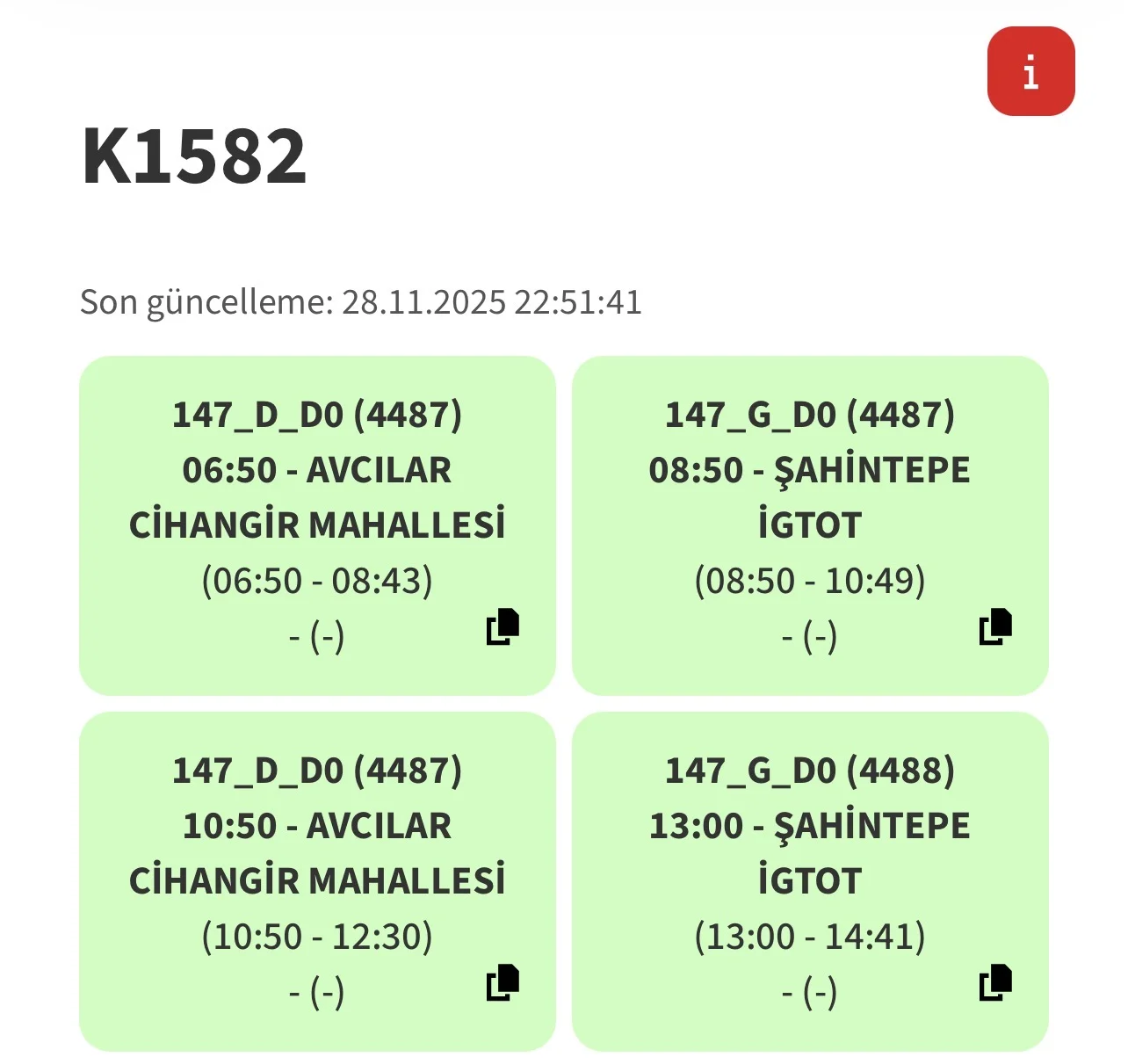Copy the 10:50 Avcılar trip details
Viewport: 1128px width, 1064px height.
(x=503, y=982)
